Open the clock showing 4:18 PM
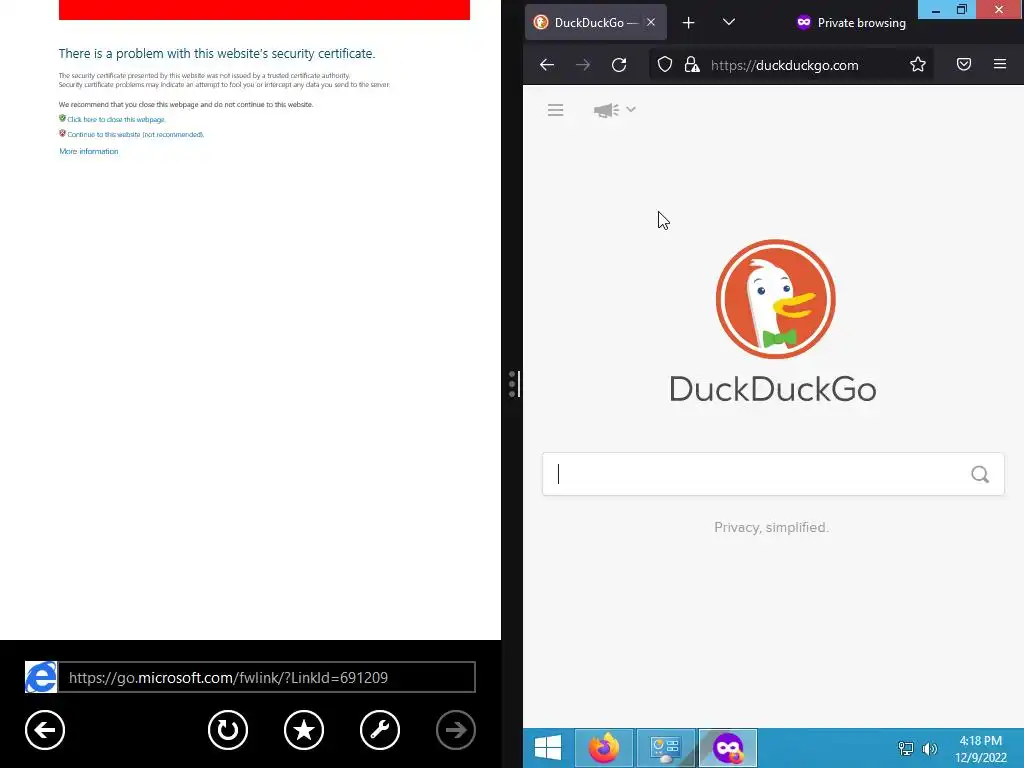 point(980,749)
